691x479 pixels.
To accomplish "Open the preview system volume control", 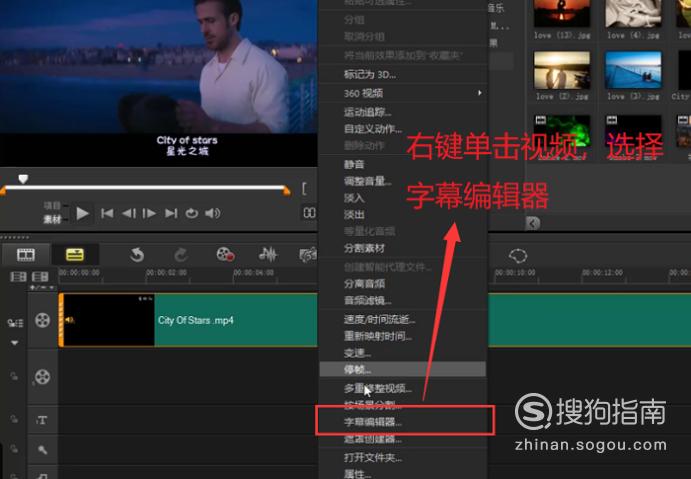I will [x=213, y=214].
